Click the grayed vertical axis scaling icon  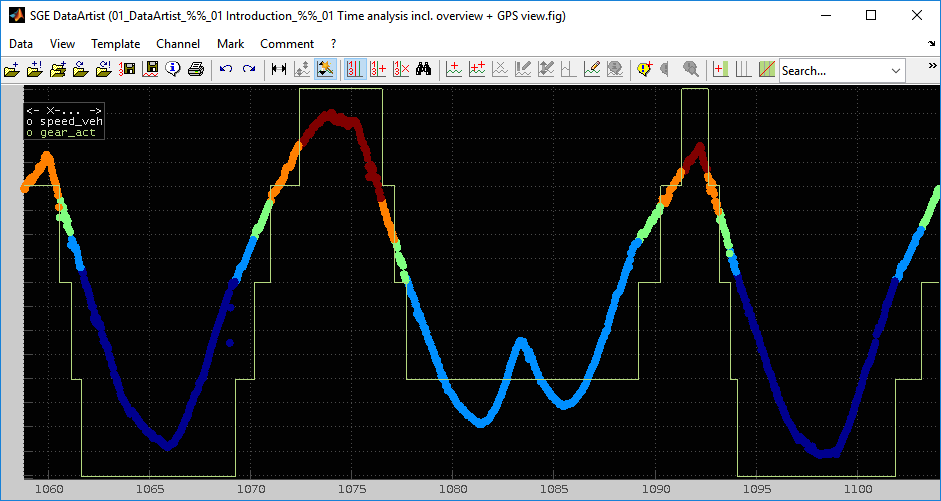(x=301, y=69)
